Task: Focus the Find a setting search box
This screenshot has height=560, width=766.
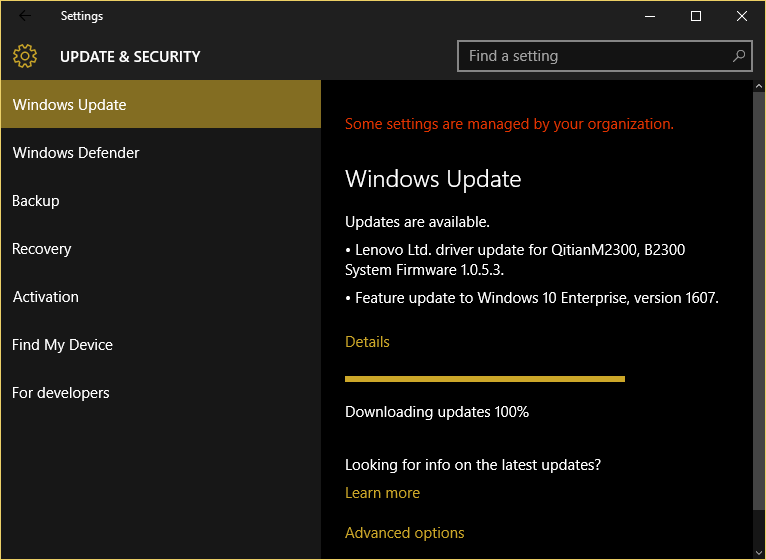Action: 595,56
